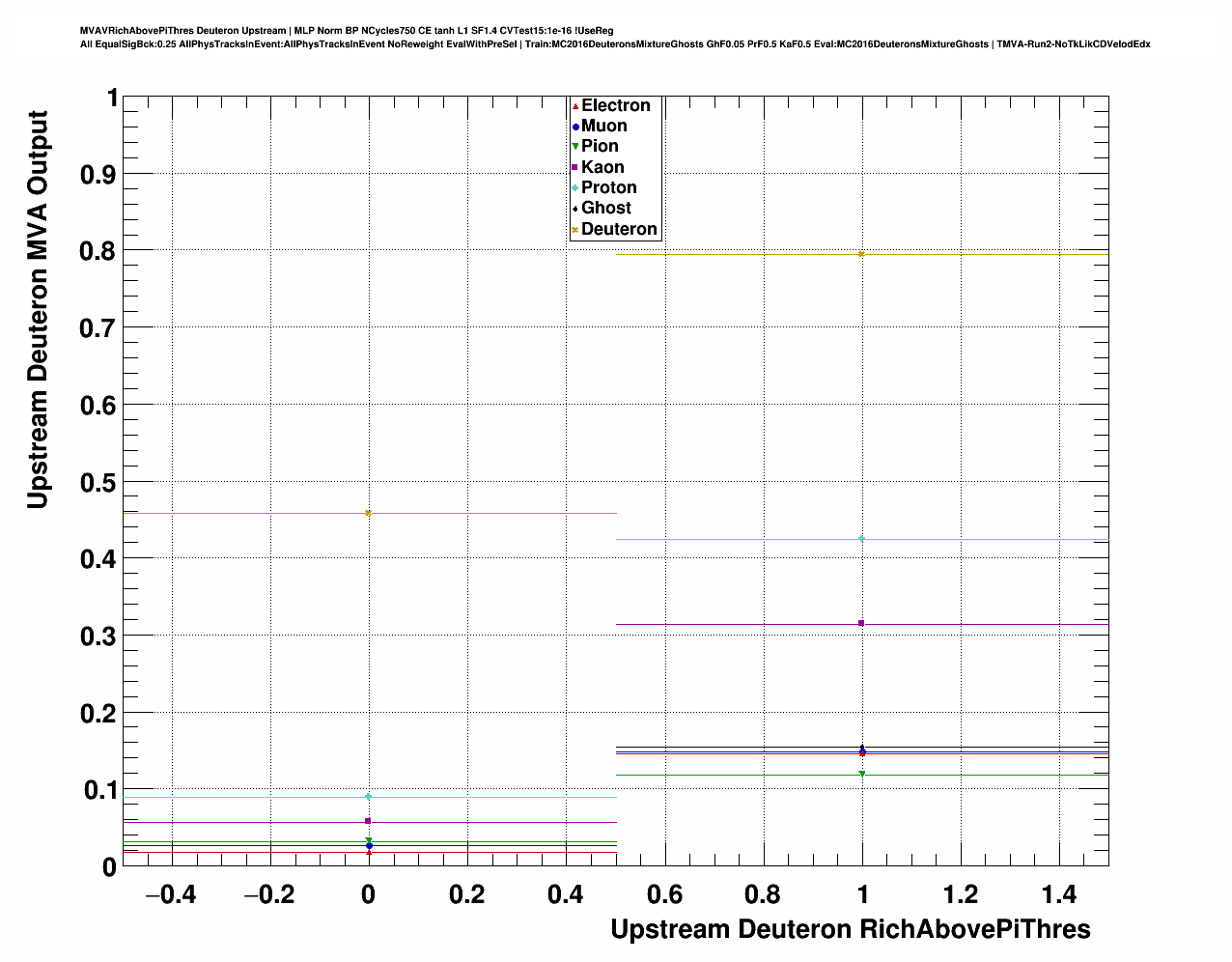Click the purple Kaon point at x equals 0
This screenshot has width=1232, height=962.
pyautogui.click(x=368, y=821)
